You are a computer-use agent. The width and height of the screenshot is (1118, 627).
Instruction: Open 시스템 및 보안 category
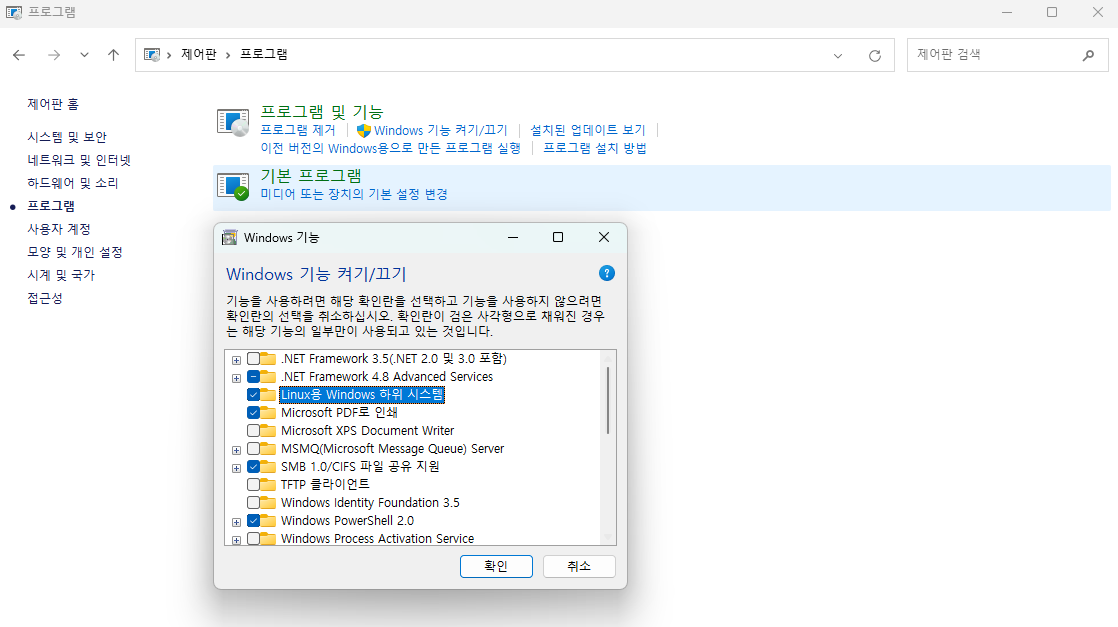(x=67, y=137)
